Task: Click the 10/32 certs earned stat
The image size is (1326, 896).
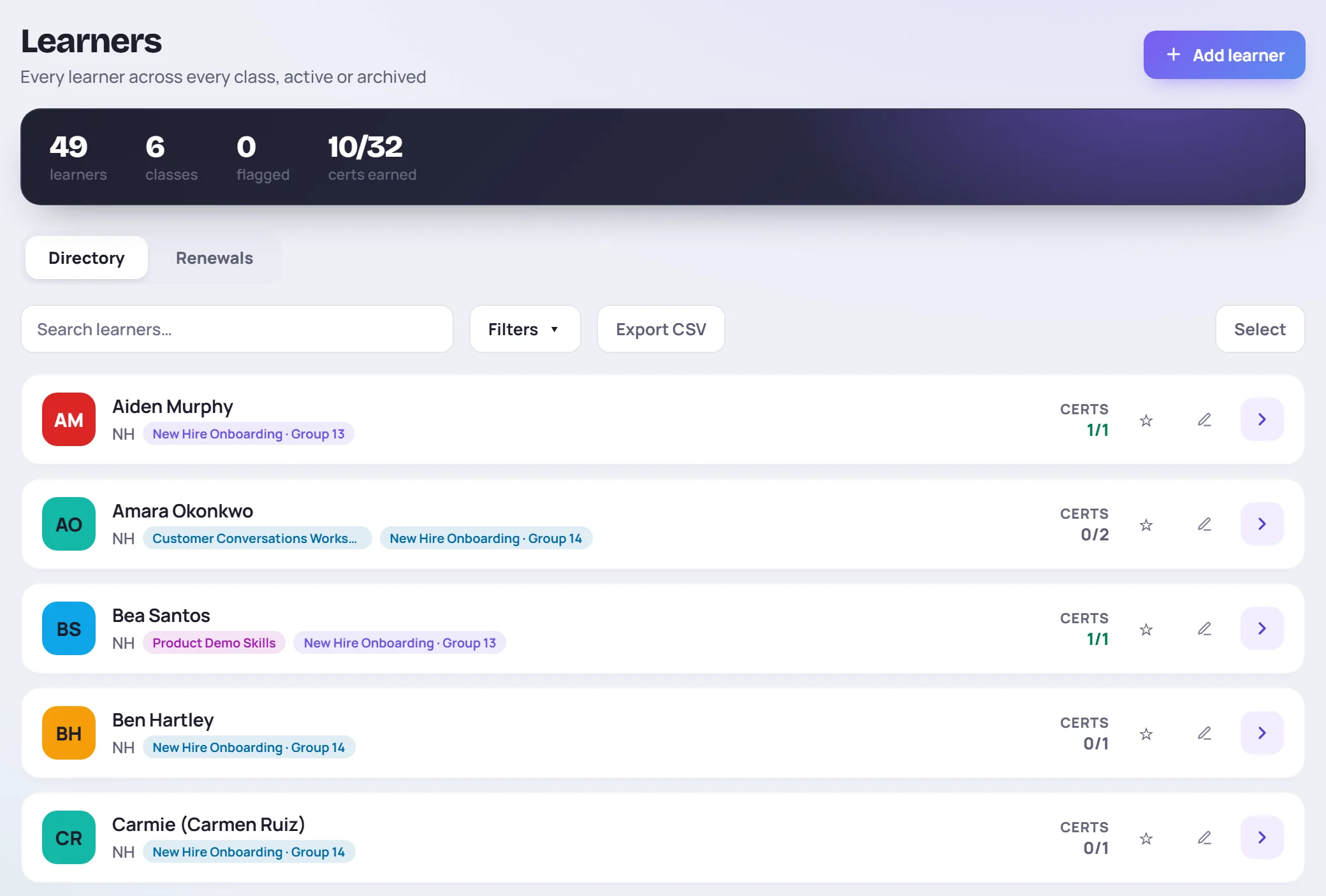Action: point(372,157)
